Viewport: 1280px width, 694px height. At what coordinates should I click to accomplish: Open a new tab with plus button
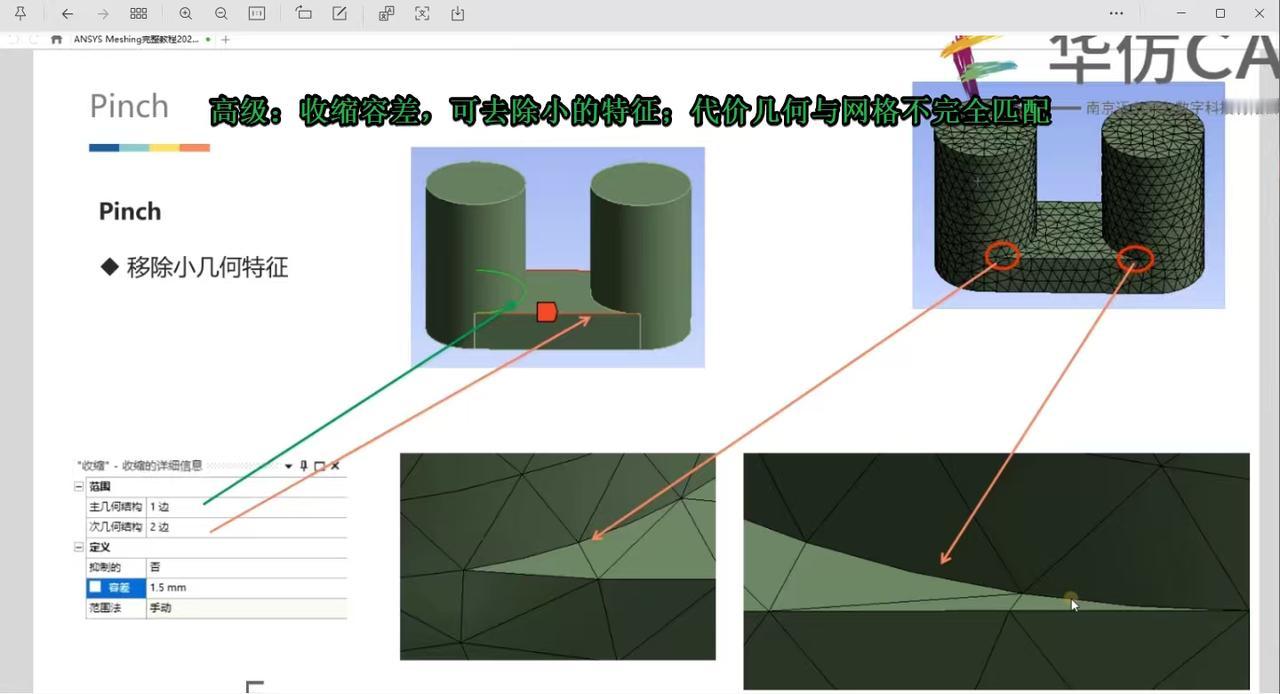pyautogui.click(x=225, y=39)
